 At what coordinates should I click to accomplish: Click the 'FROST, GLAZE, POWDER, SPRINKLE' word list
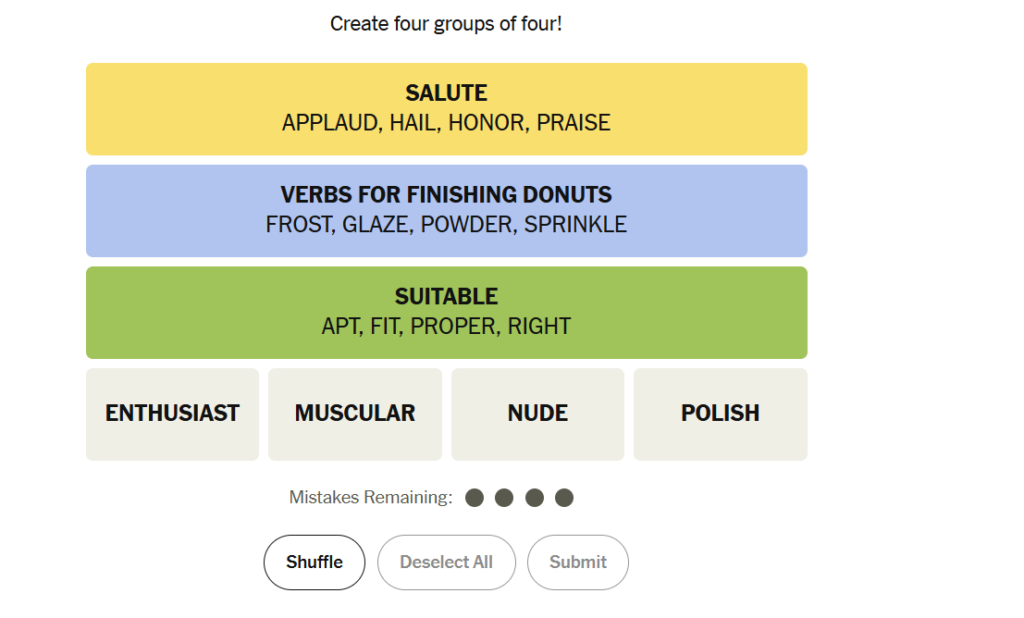[447, 225]
